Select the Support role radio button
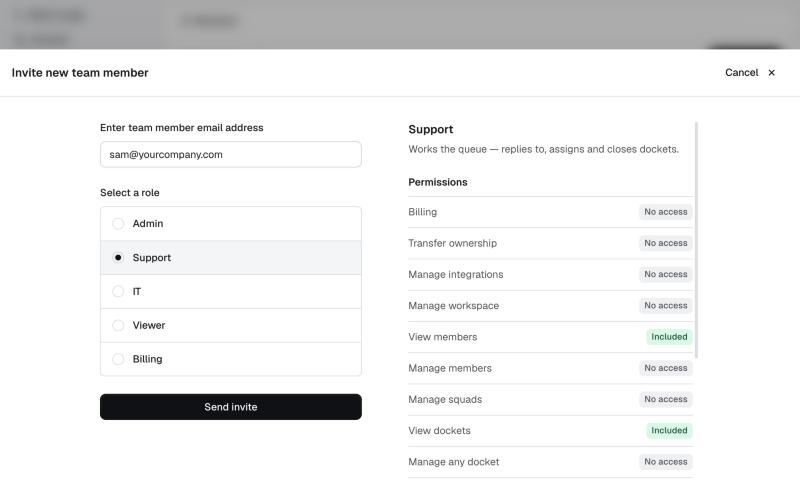The image size is (800, 494). (118, 258)
